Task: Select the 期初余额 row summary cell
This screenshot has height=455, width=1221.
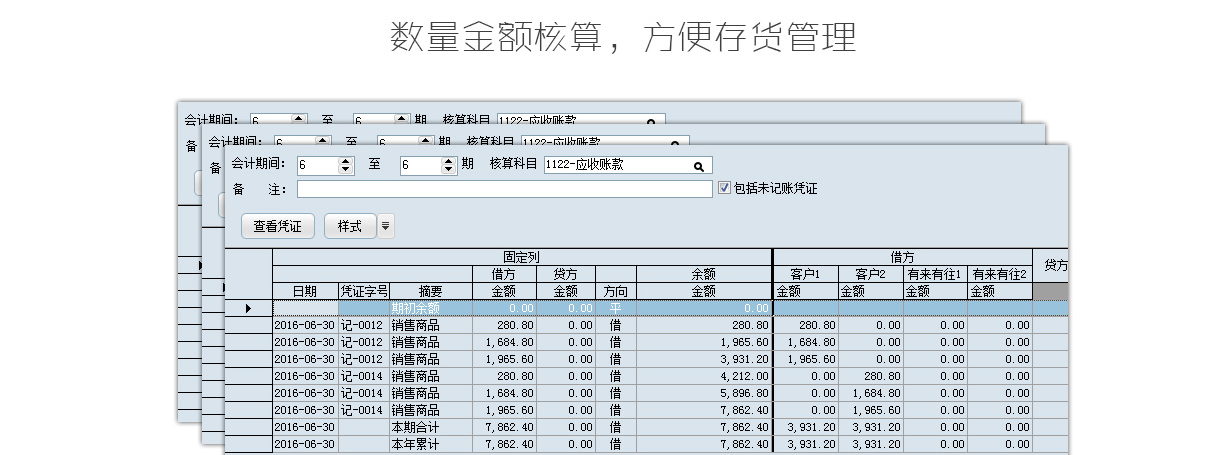Action: click(431, 308)
